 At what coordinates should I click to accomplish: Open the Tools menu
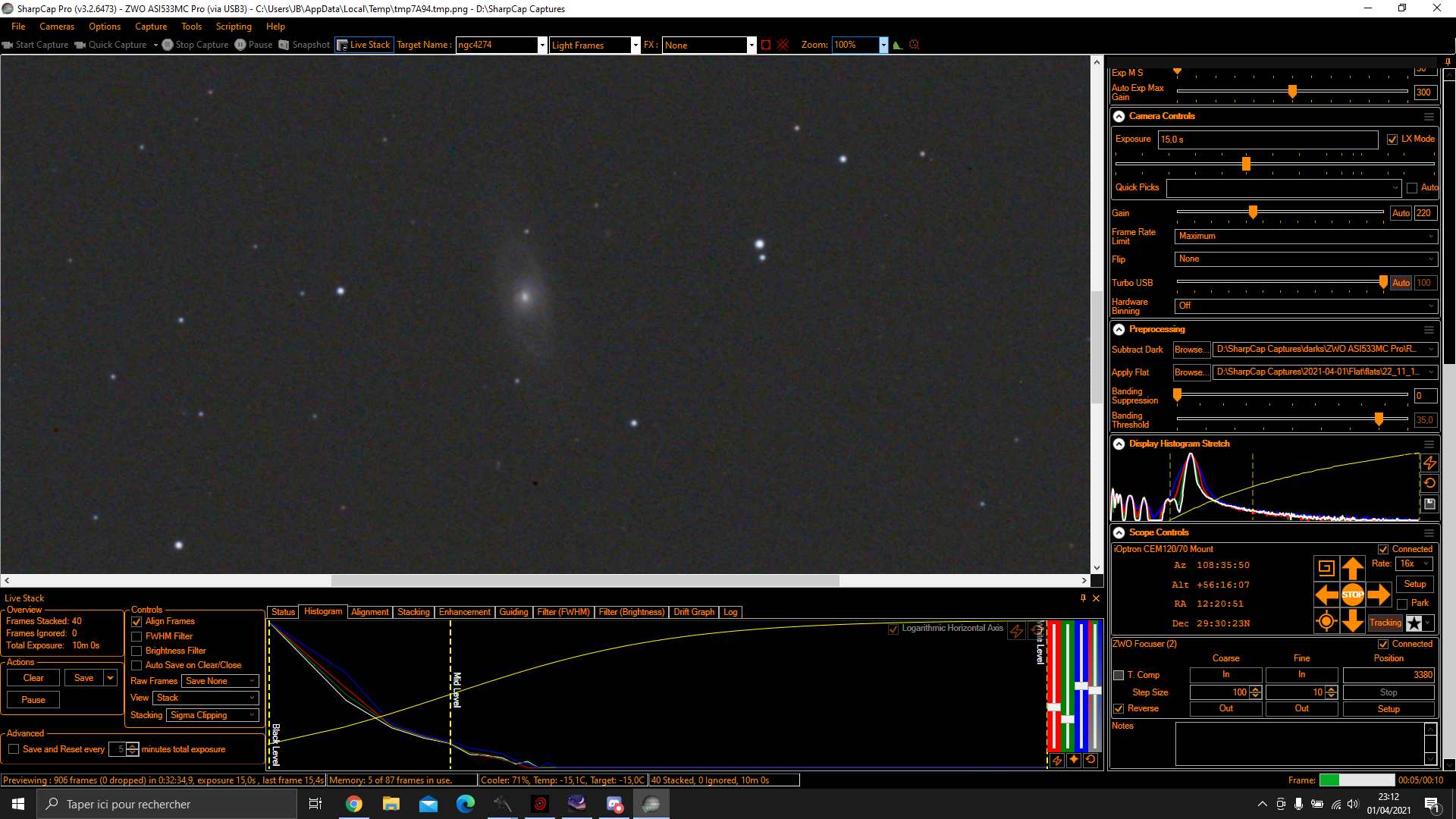click(x=191, y=27)
